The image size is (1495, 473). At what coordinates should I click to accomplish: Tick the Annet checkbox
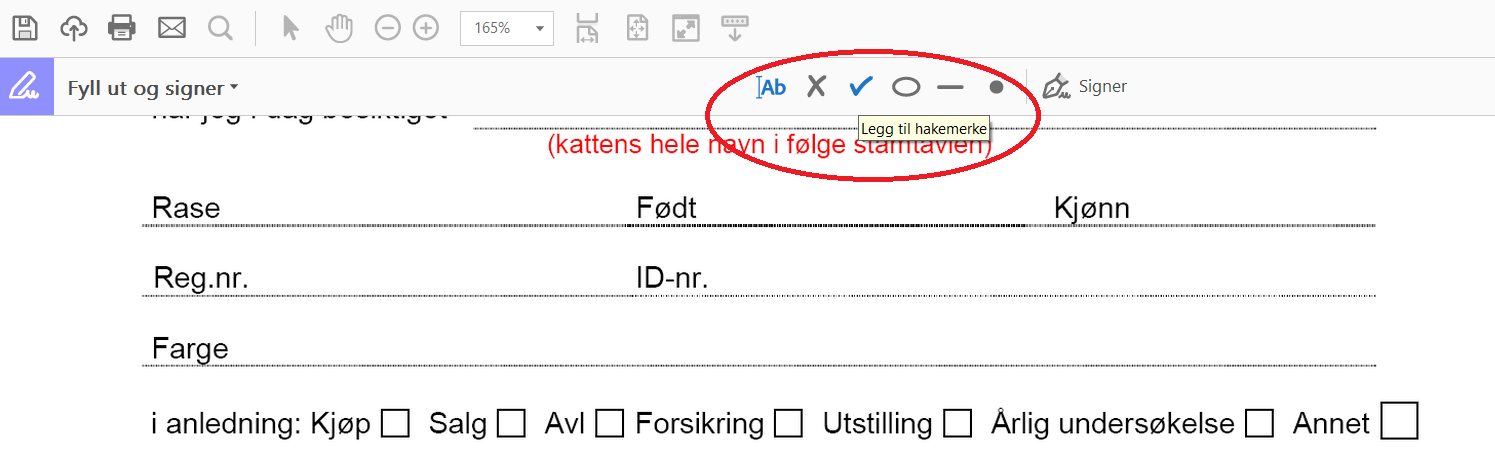tap(1399, 420)
